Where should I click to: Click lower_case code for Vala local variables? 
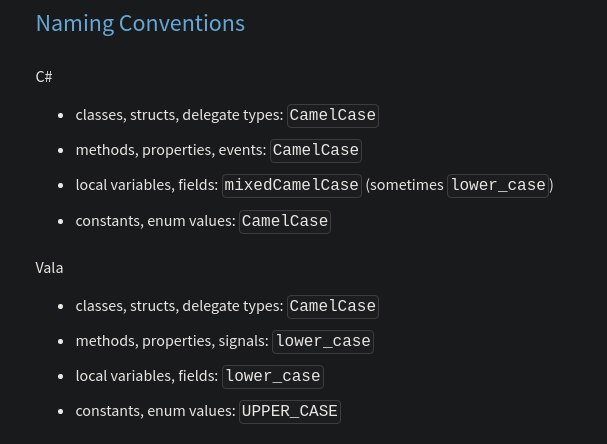273,377
